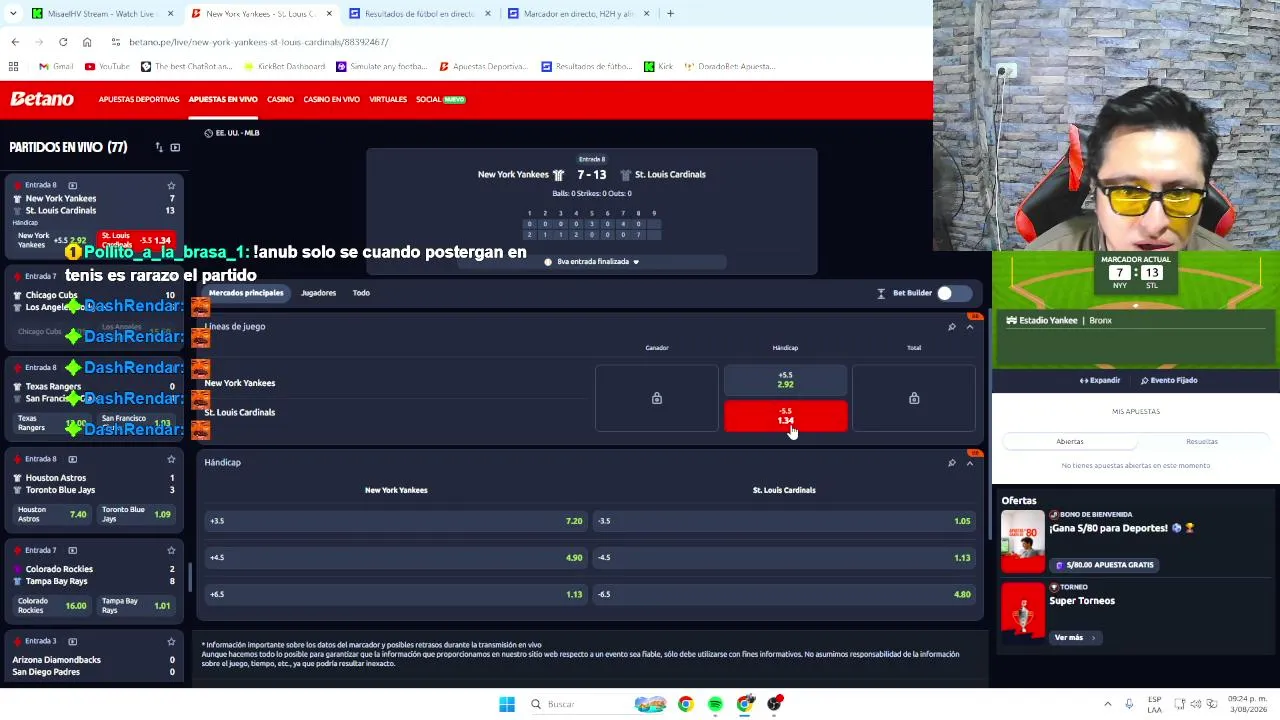Screen dimensions: 1280x720
Task: Open the browser apps grid icon
Action: tap(14, 66)
